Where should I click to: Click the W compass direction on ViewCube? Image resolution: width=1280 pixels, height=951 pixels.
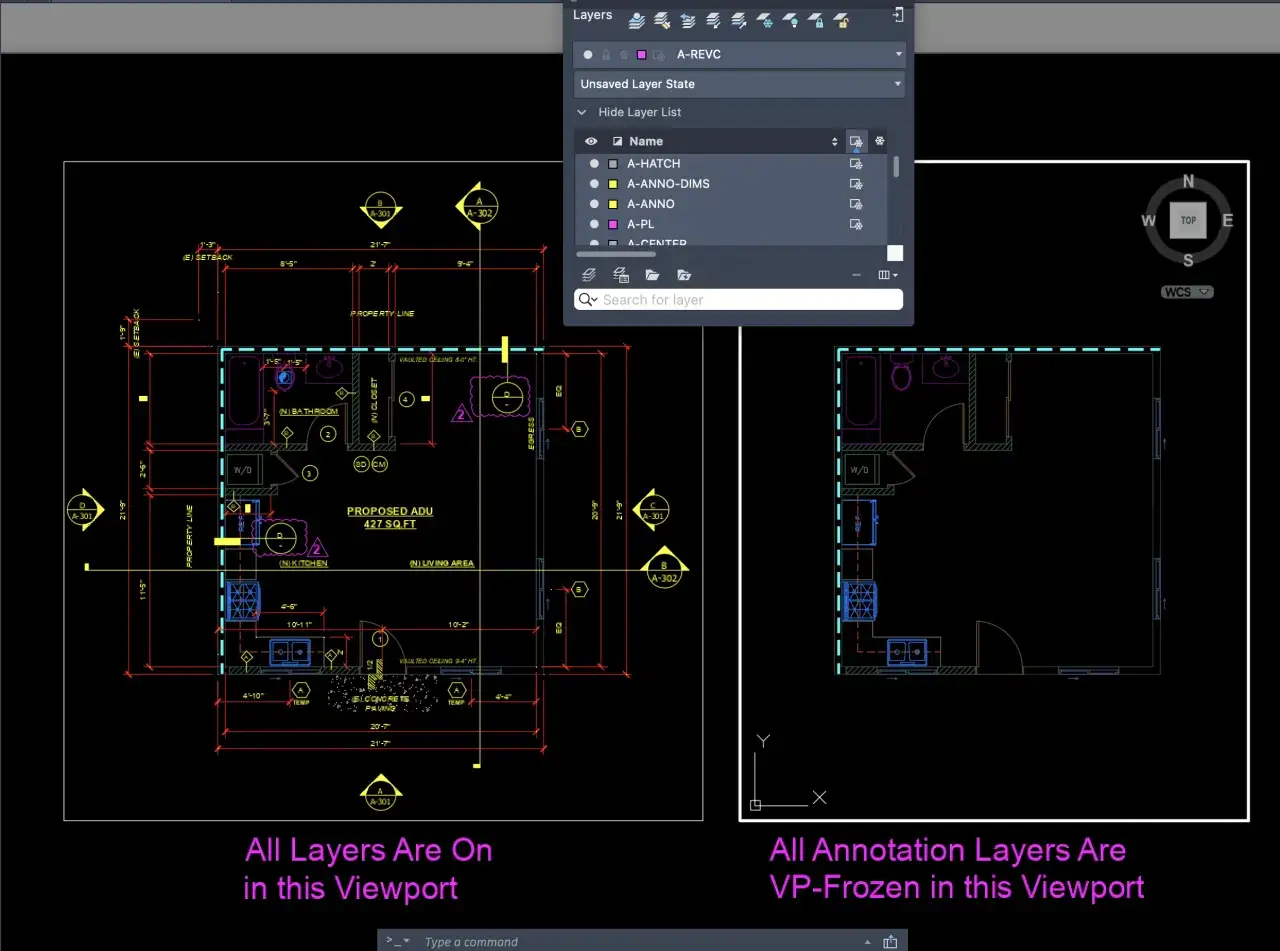1149,221
